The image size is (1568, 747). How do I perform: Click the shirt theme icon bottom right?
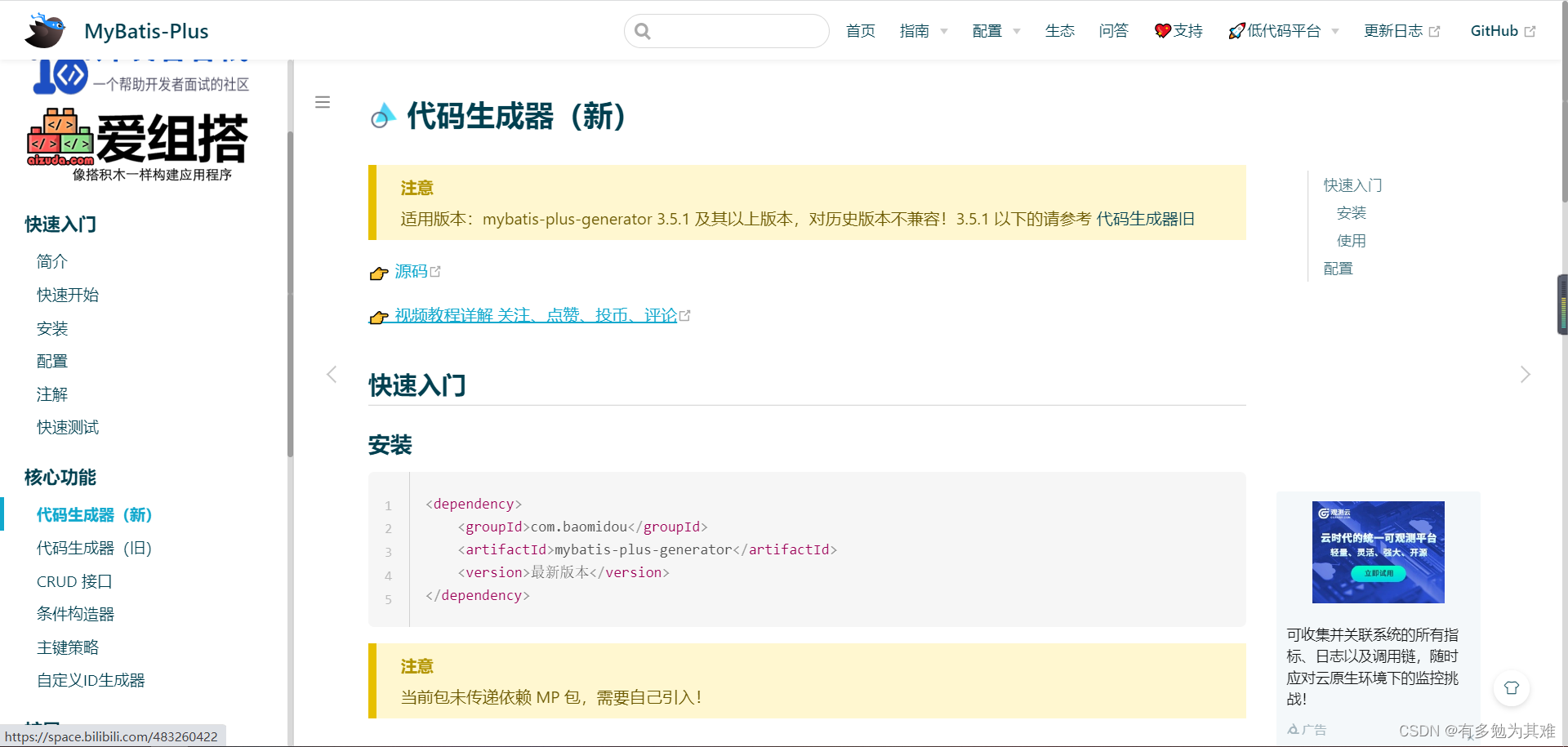click(x=1512, y=688)
